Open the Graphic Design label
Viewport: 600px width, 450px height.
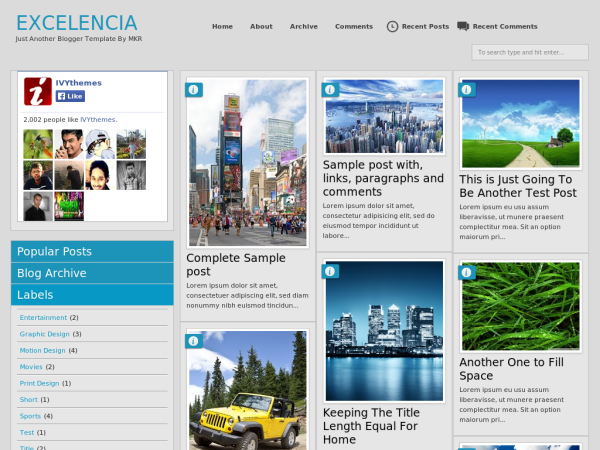click(x=45, y=334)
